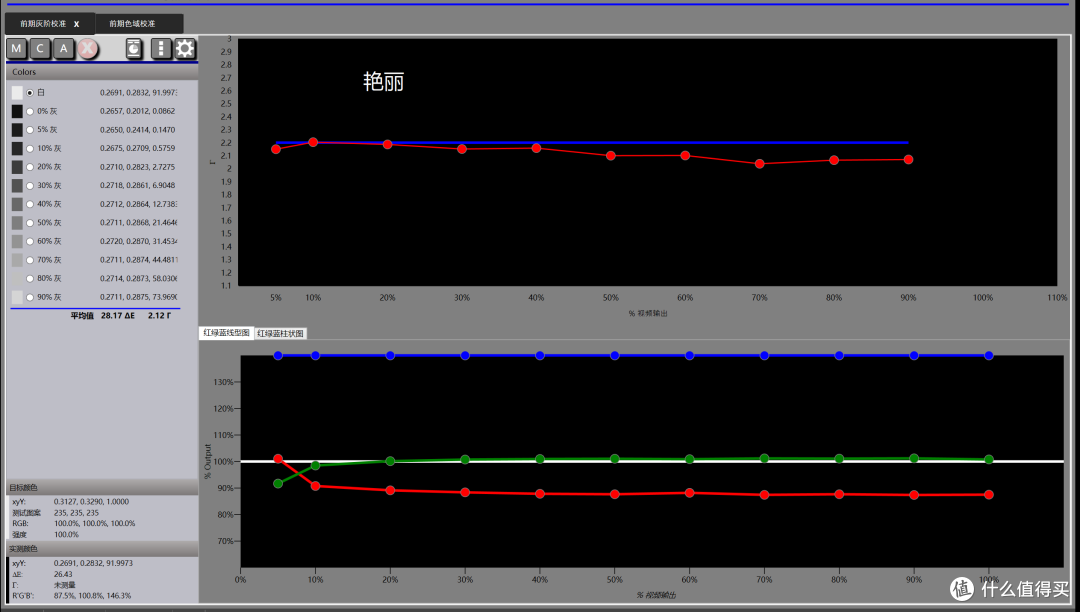Click the ΔE value 26.43

tap(63, 574)
